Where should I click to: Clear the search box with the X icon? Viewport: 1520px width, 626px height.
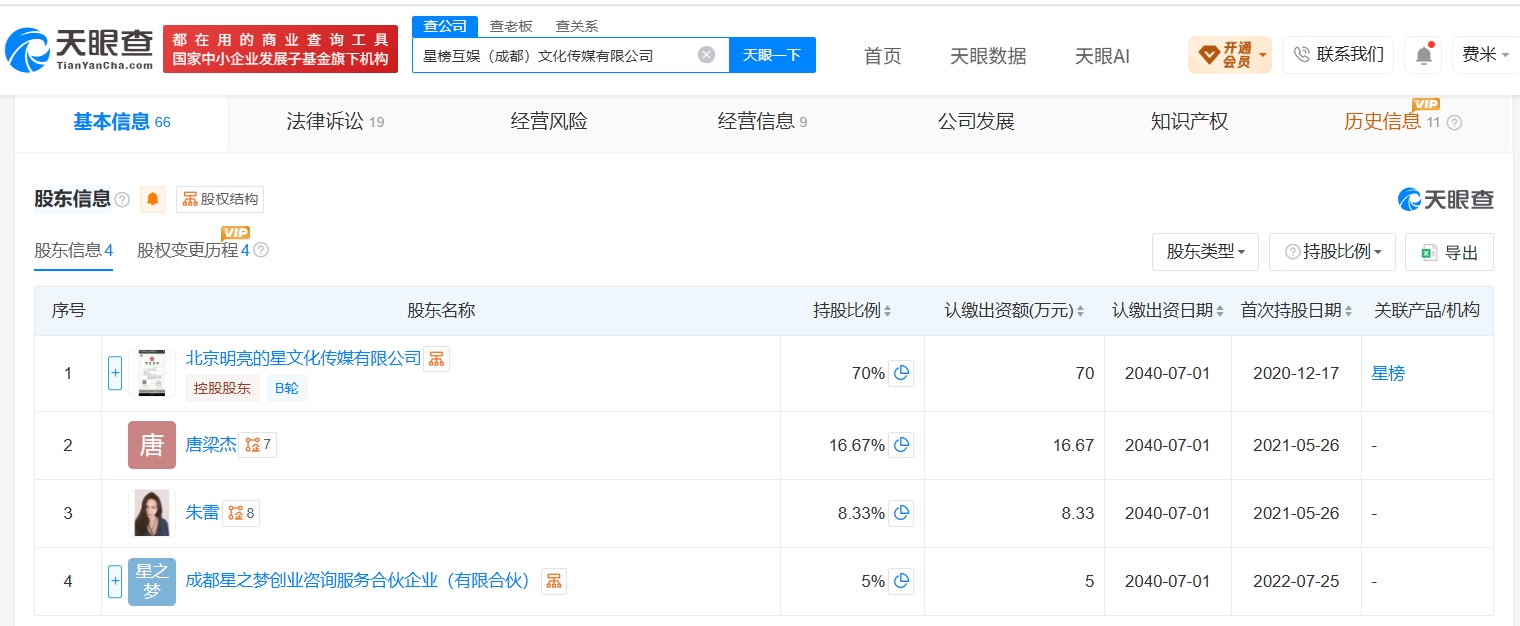click(x=706, y=55)
